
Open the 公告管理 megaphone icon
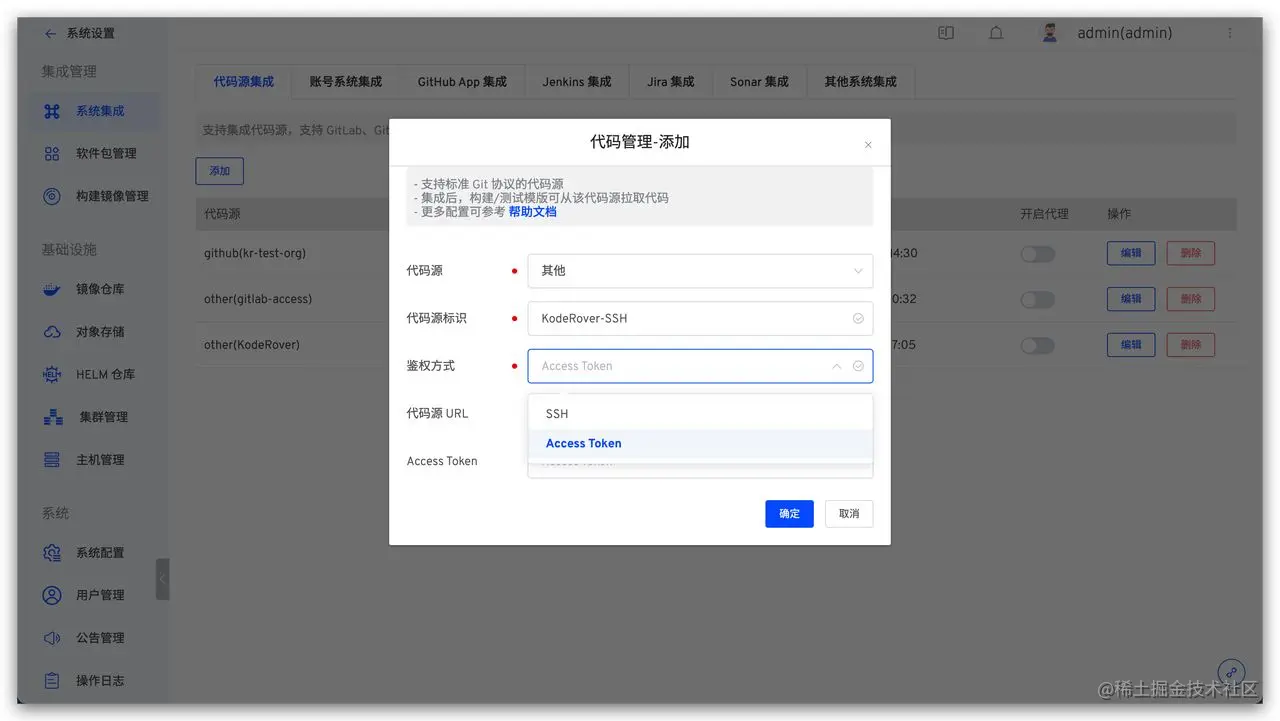[x=52, y=638]
